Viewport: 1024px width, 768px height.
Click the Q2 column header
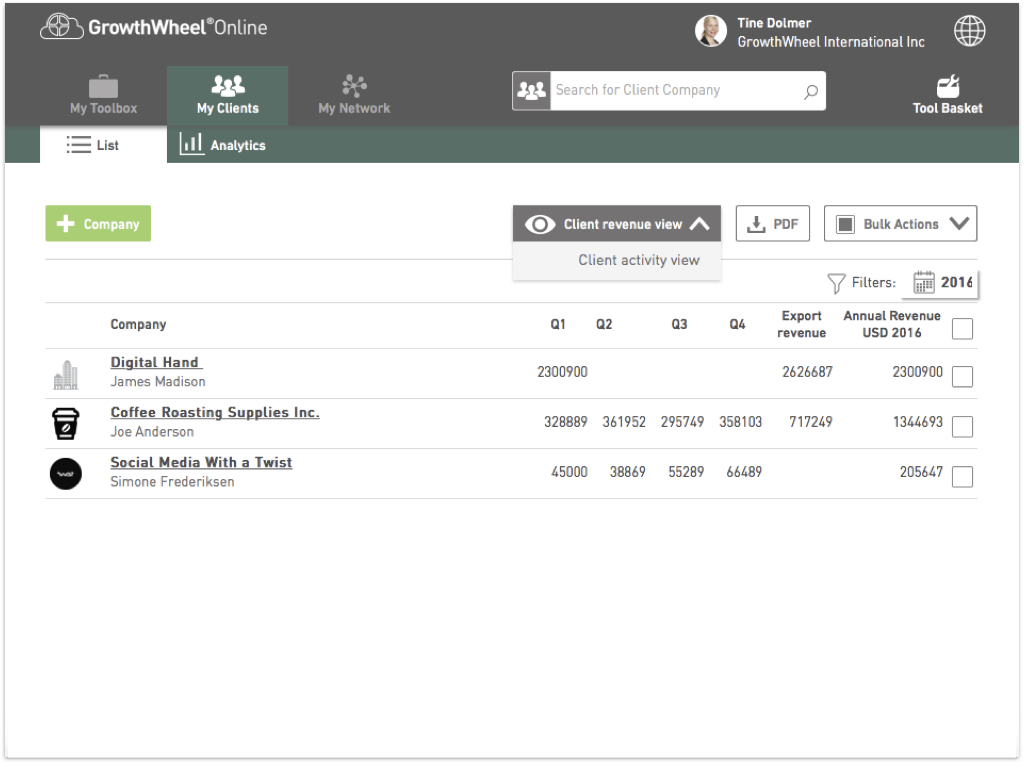(x=604, y=325)
